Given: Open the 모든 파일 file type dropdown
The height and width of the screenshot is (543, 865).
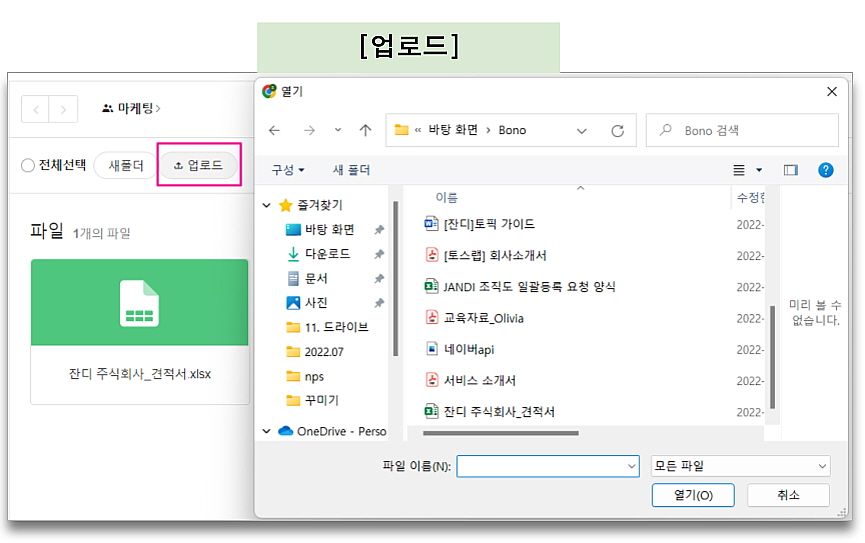Looking at the screenshot, I should tap(740, 466).
